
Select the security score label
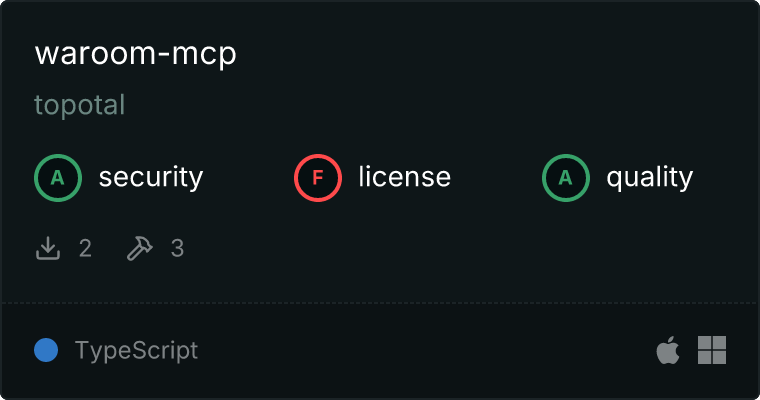[x=151, y=177]
